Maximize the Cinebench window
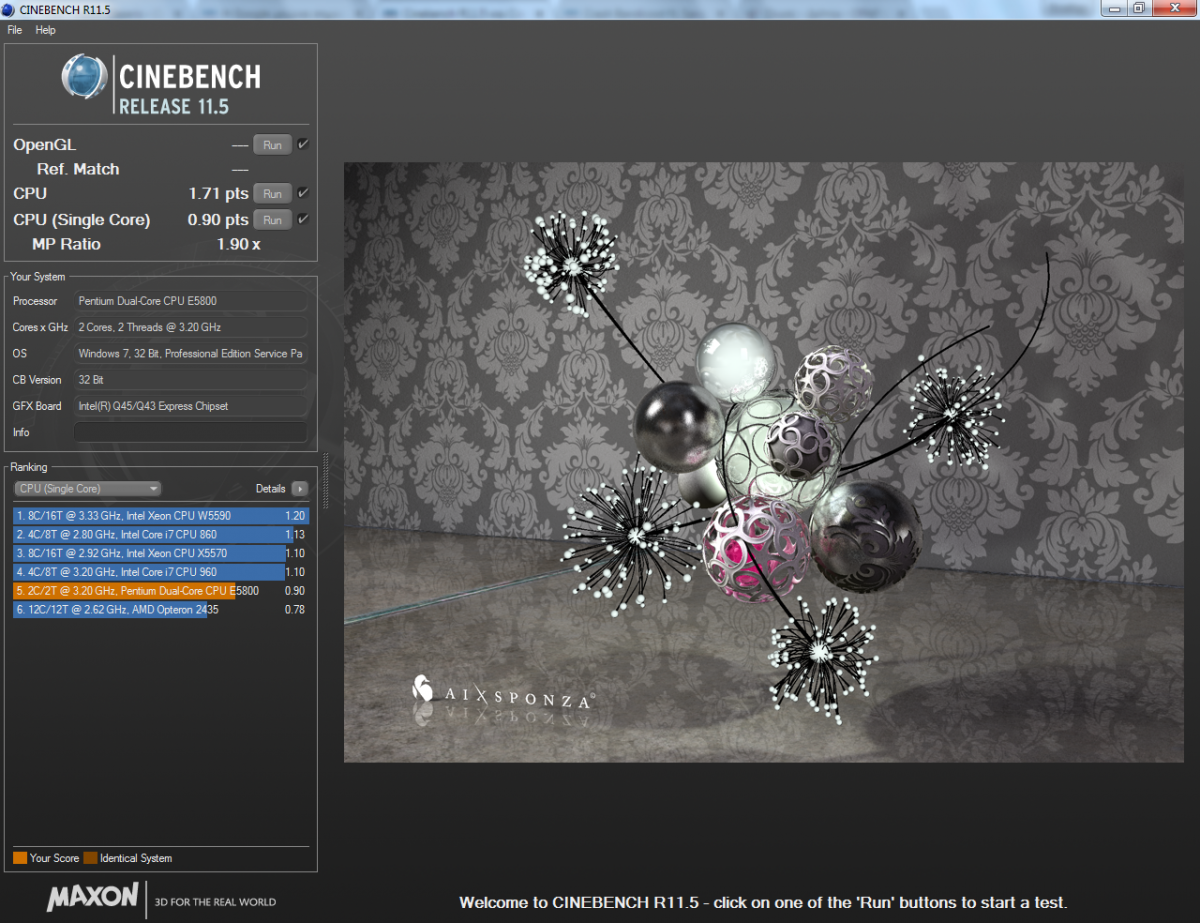This screenshot has width=1200, height=923. coord(1140,8)
